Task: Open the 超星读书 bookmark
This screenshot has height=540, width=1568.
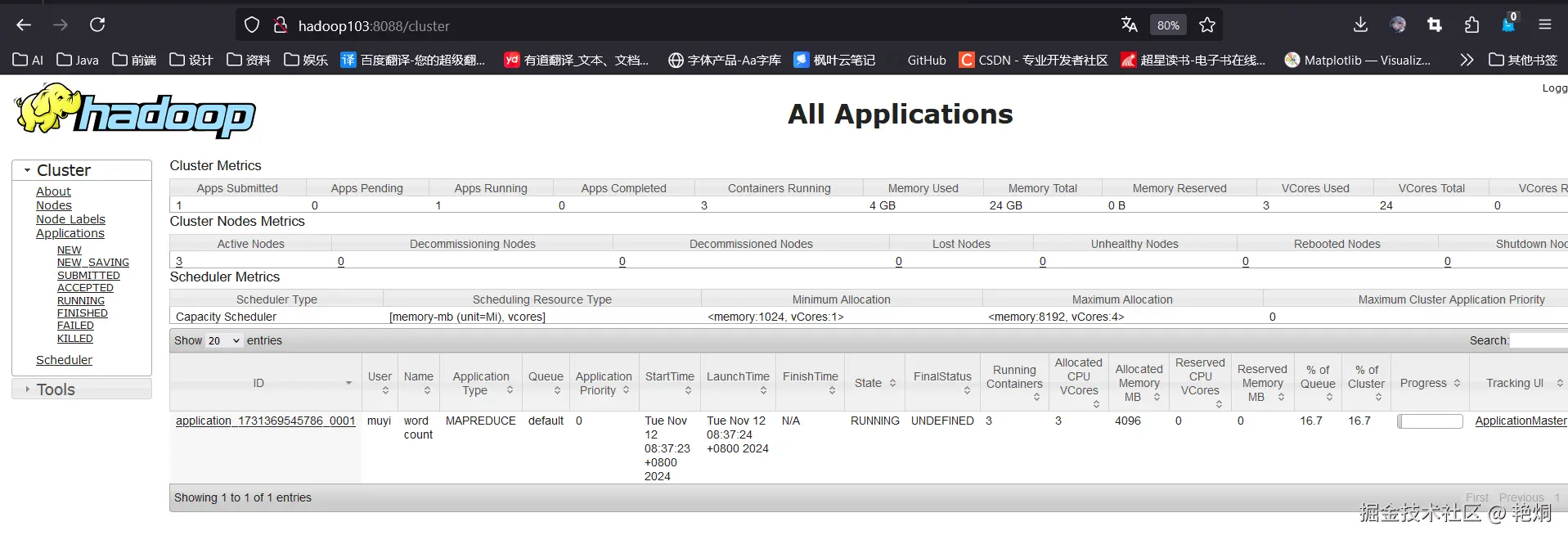Action: point(1193,60)
